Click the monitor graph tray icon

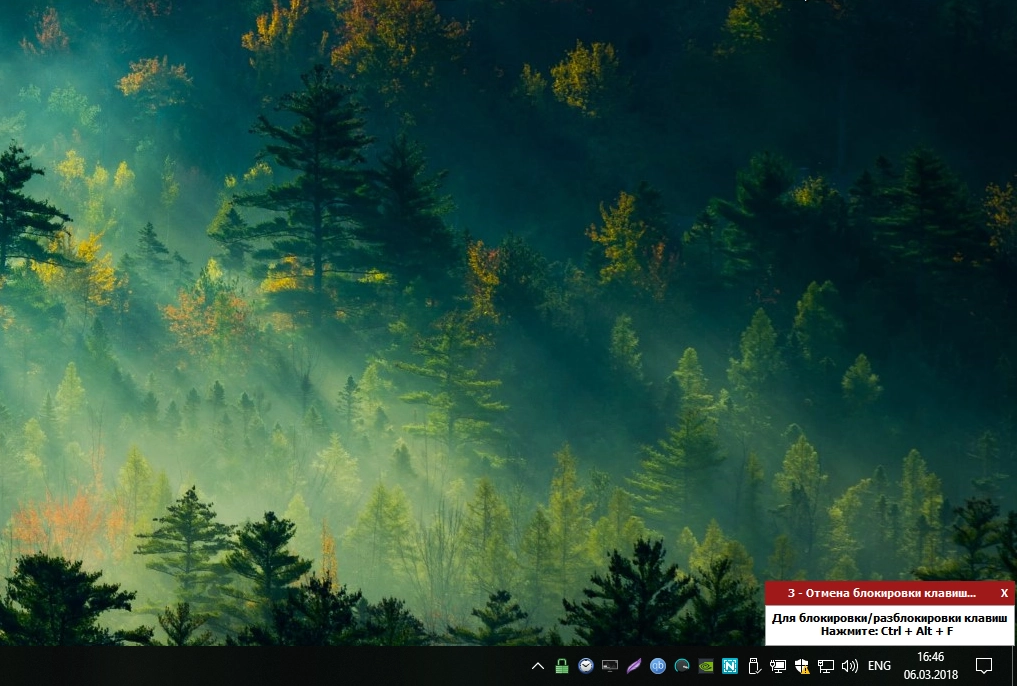pos(610,666)
